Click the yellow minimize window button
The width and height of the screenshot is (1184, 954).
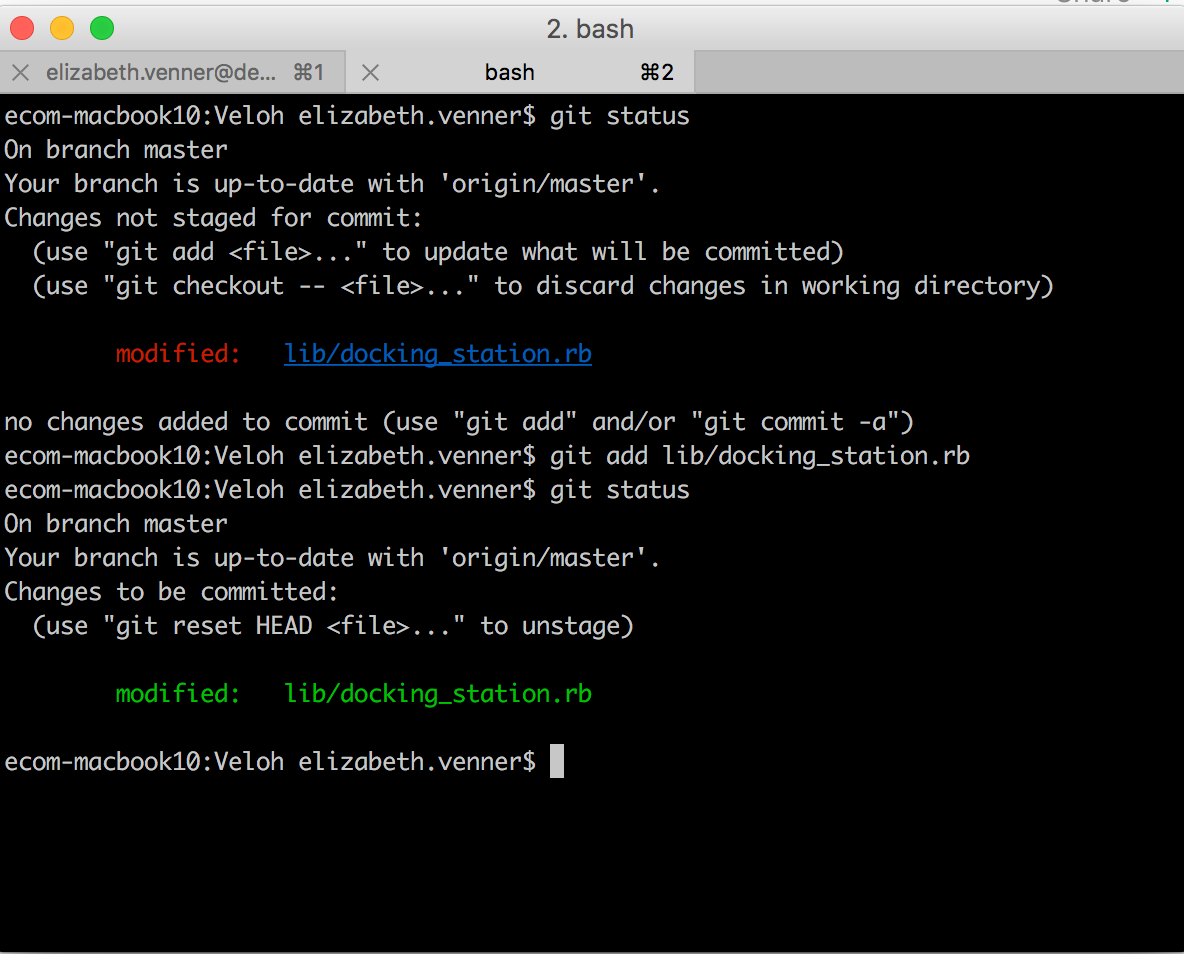(62, 29)
